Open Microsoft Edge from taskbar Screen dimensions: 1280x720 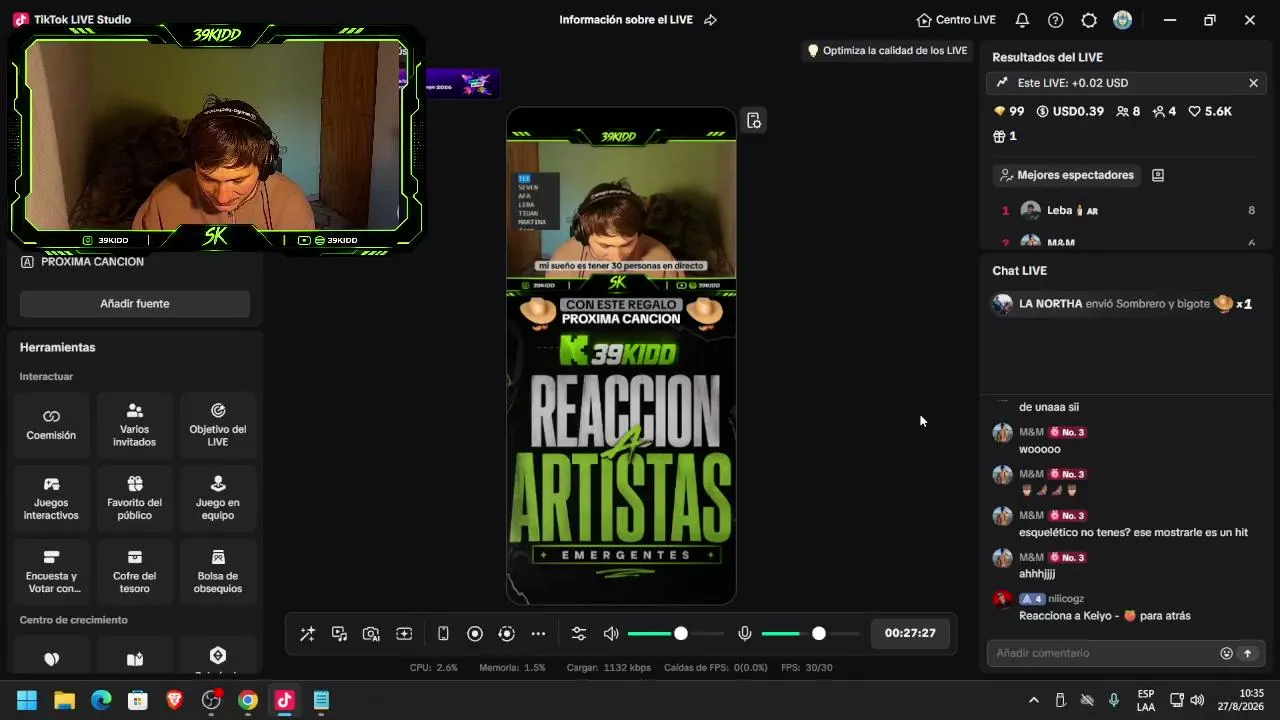(101, 700)
